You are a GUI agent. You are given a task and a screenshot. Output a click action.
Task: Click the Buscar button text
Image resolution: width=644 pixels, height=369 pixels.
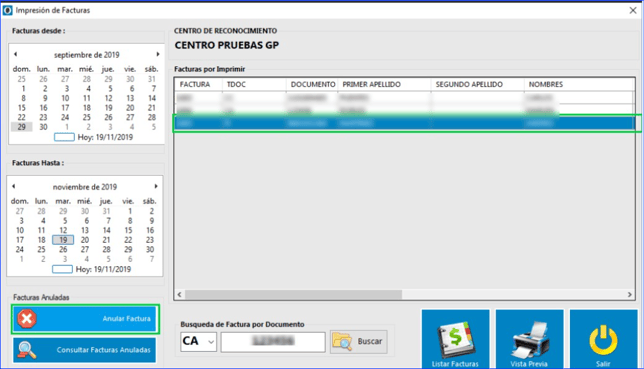click(370, 341)
